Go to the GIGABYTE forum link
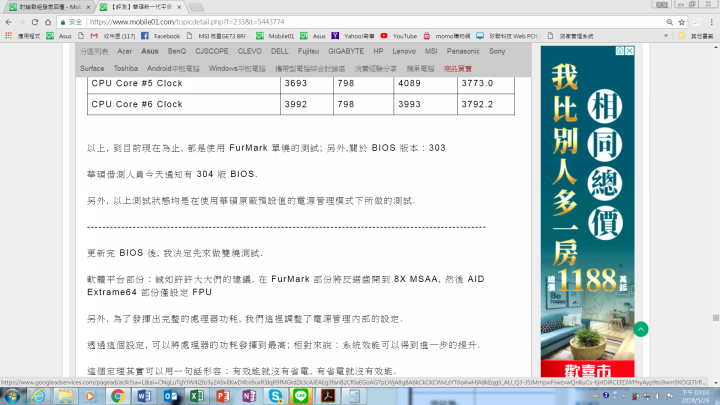This screenshot has height=405, width=720. click(346, 51)
